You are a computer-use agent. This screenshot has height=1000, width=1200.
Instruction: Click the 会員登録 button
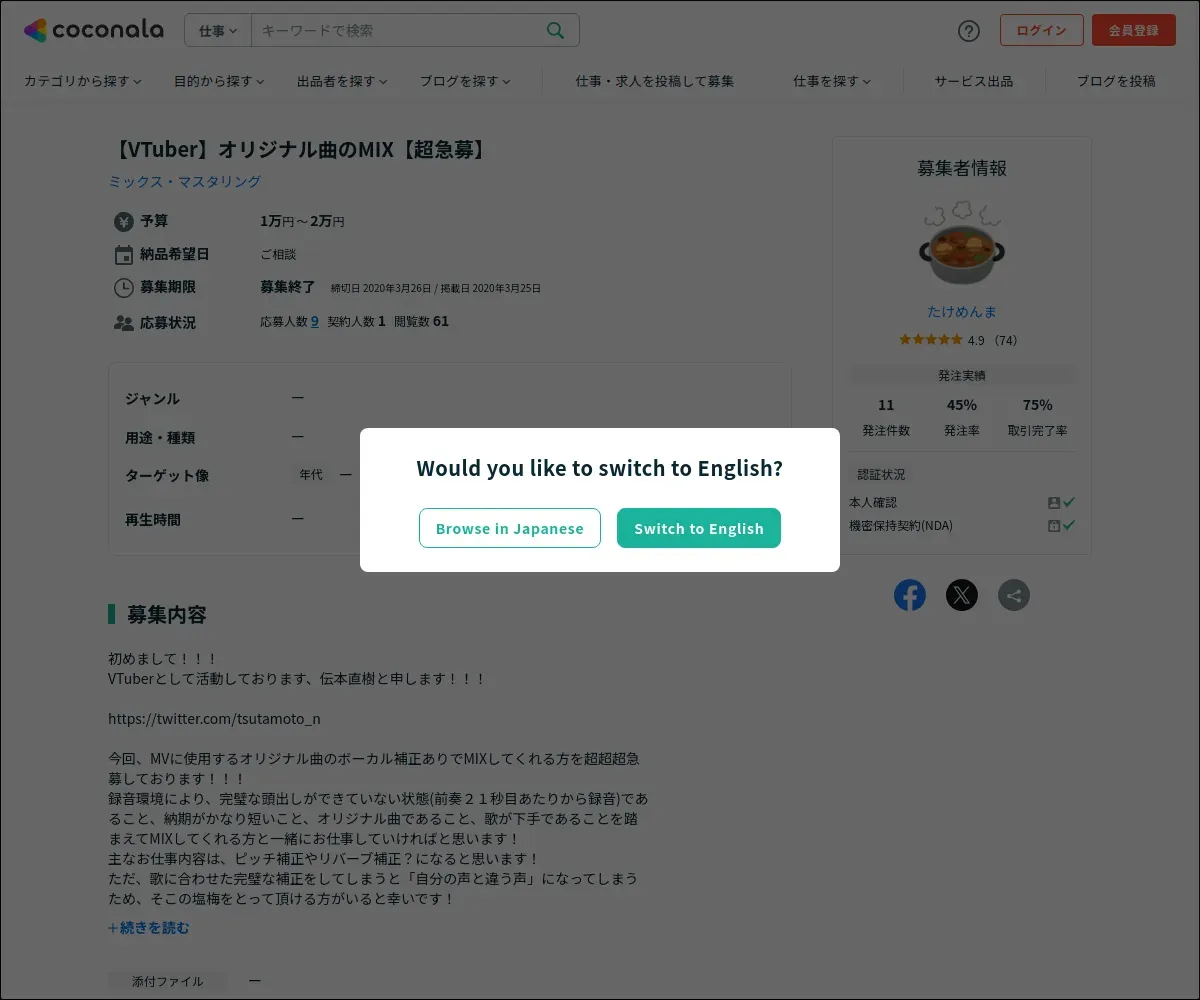(1134, 30)
